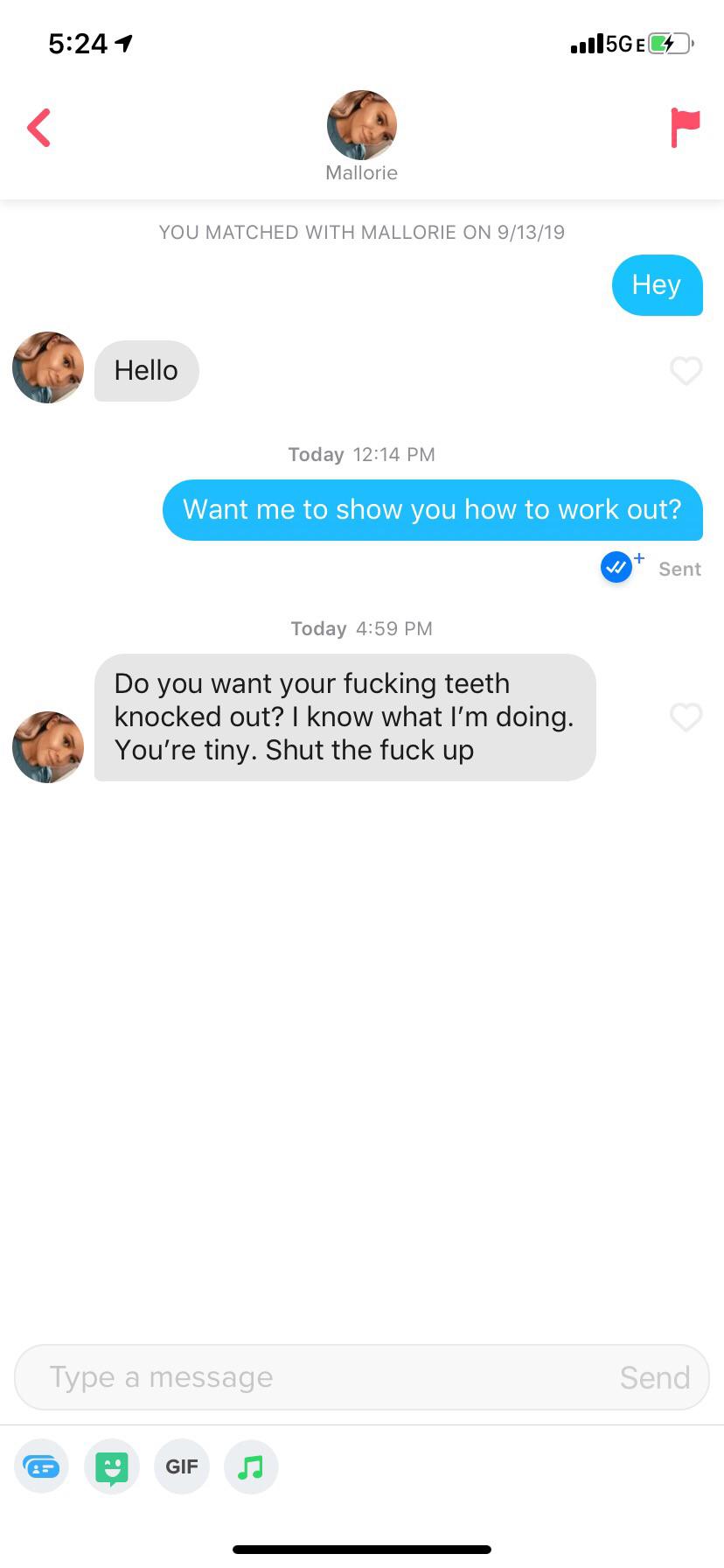This screenshot has height=1568, width=724.
Task: Select the "Want me to show you" bubble
Action: (x=433, y=510)
